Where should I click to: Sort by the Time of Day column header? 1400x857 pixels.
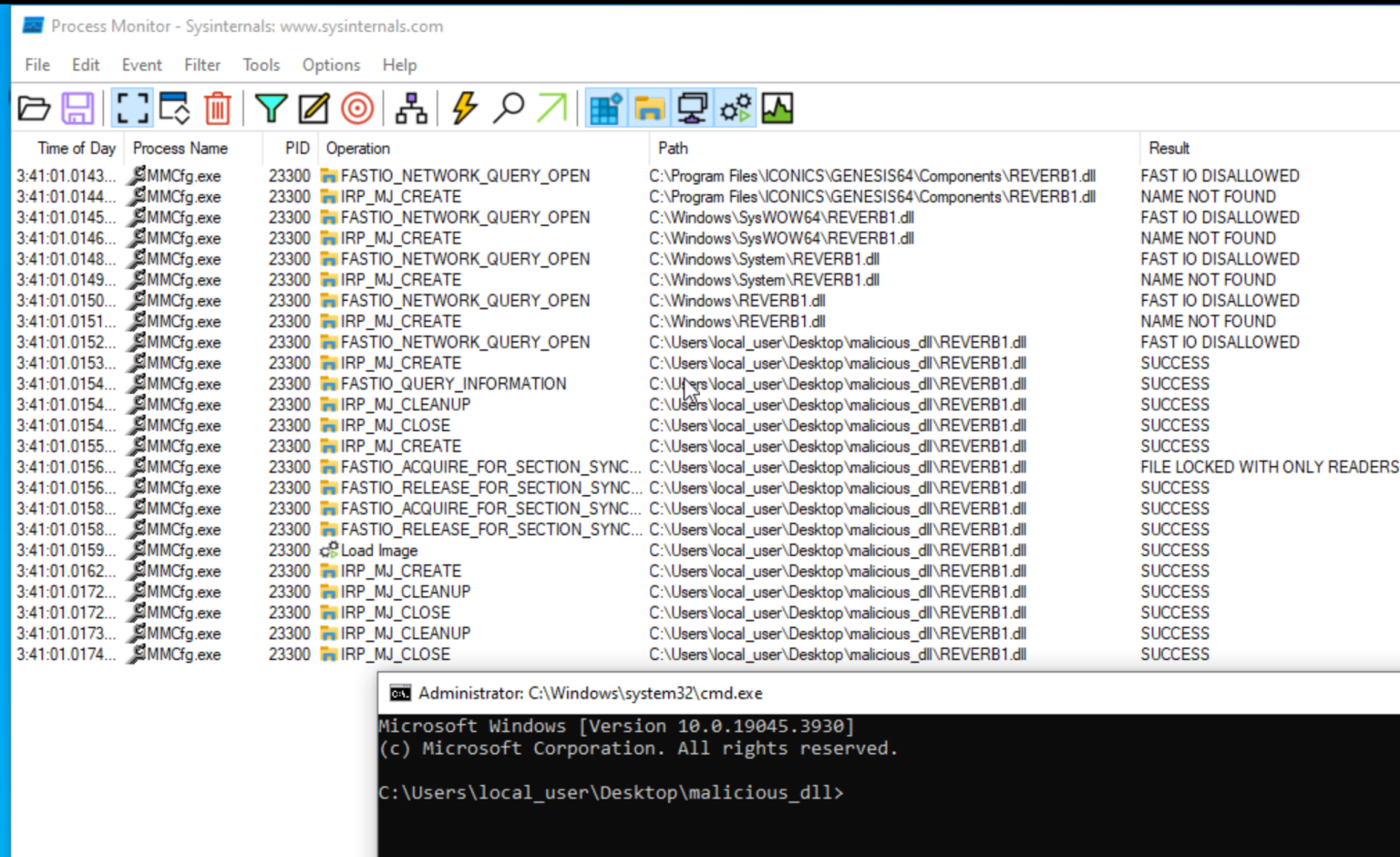click(x=76, y=148)
